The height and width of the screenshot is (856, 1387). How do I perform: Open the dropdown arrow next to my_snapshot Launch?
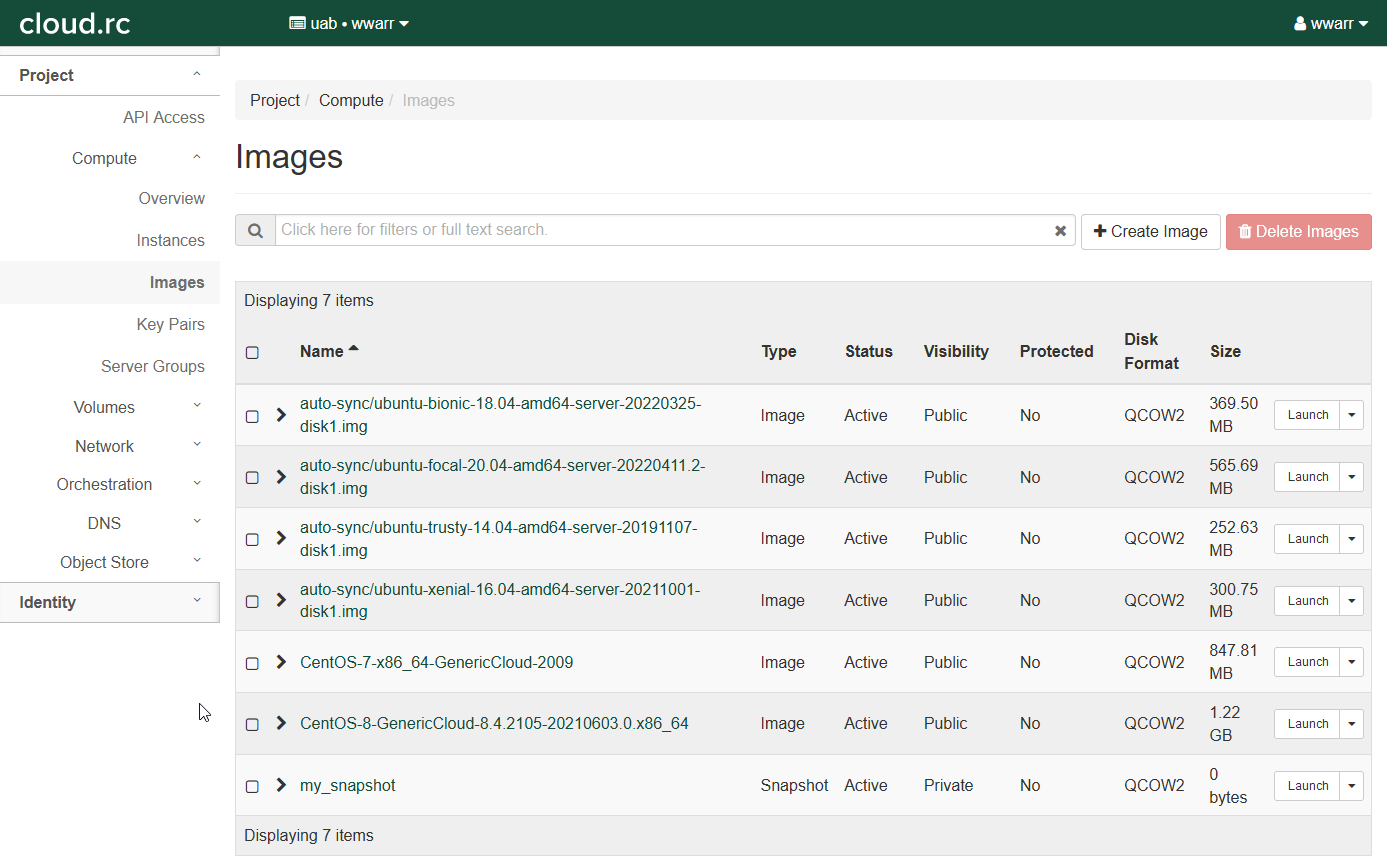coord(1351,786)
